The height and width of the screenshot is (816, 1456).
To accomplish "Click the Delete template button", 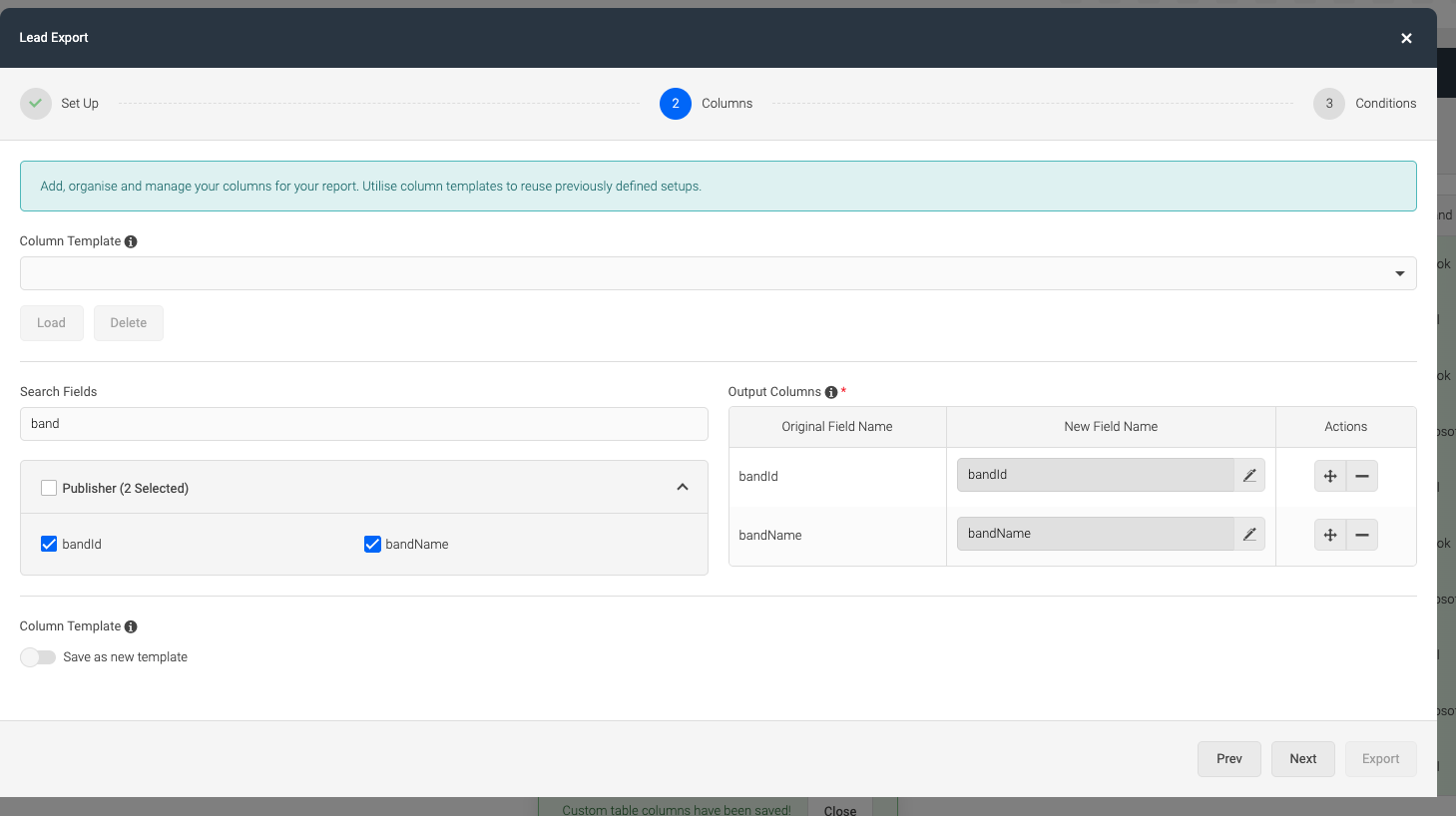I will click(x=129, y=323).
